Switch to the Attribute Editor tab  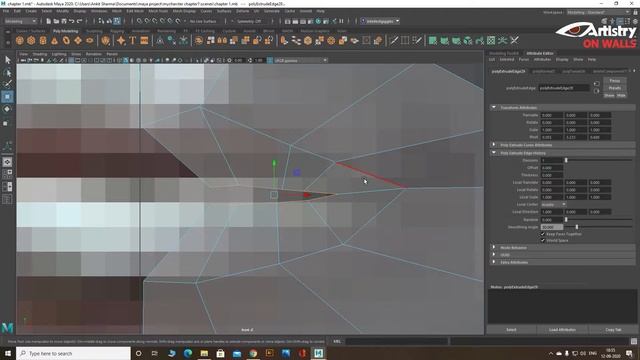click(540, 53)
